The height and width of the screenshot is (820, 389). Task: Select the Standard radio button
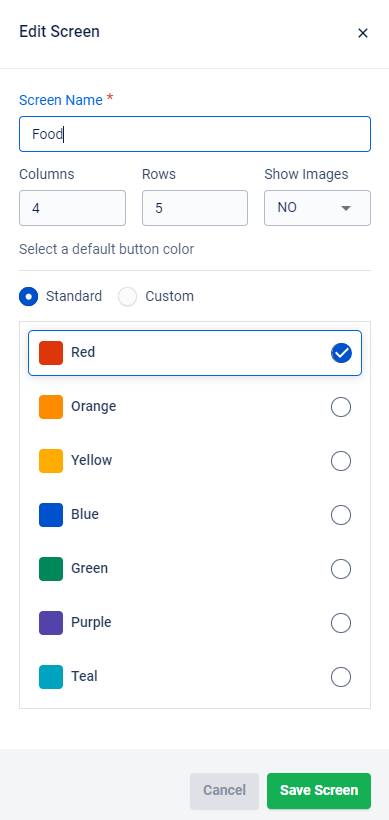(x=29, y=297)
